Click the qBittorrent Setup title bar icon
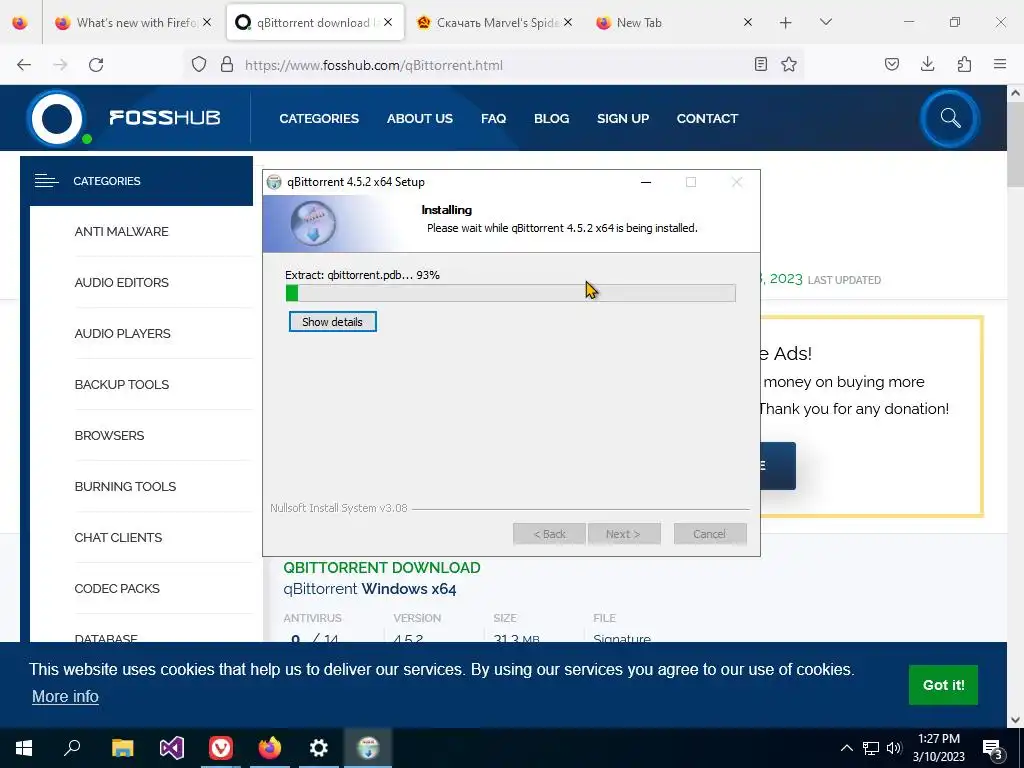This screenshot has width=1024, height=768. tap(274, 182)
